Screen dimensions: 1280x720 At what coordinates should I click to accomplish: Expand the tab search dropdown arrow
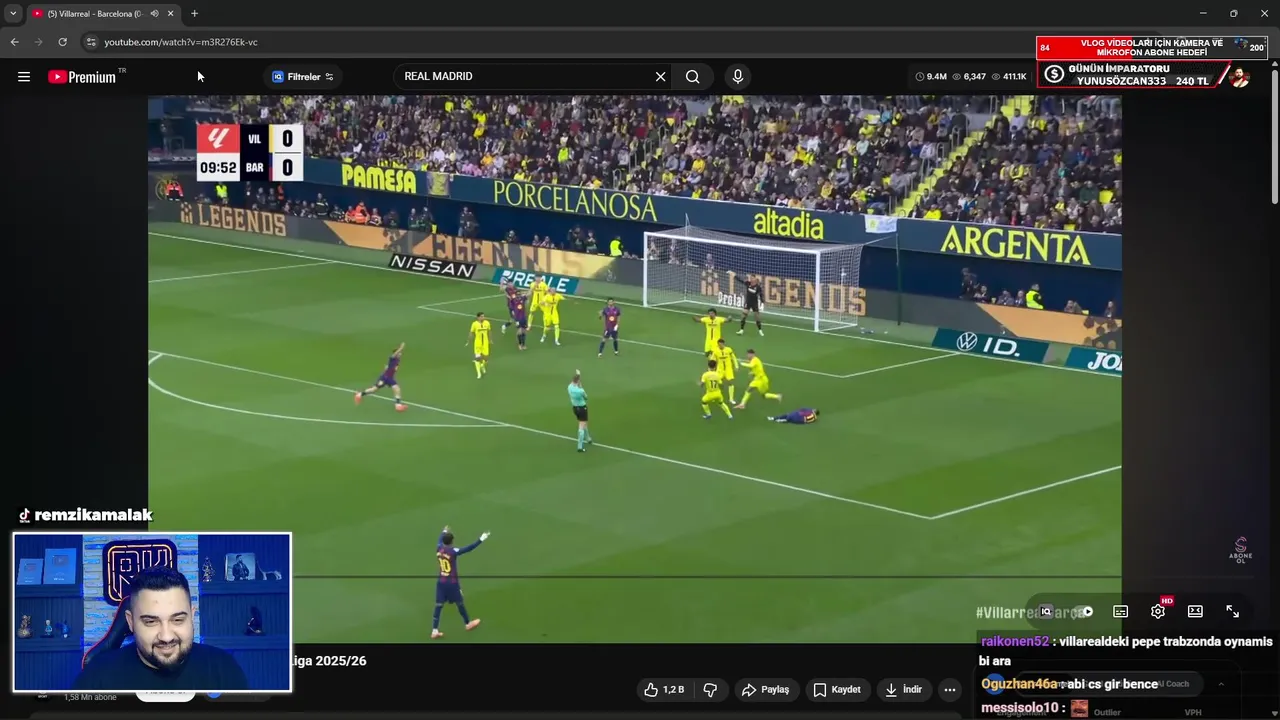coord(13,13)
